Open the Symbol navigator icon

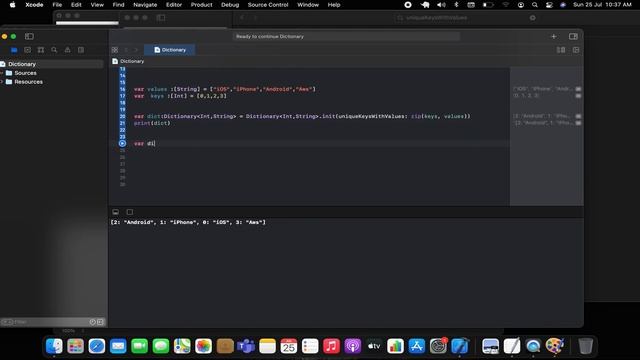click(x=41, y=50)
